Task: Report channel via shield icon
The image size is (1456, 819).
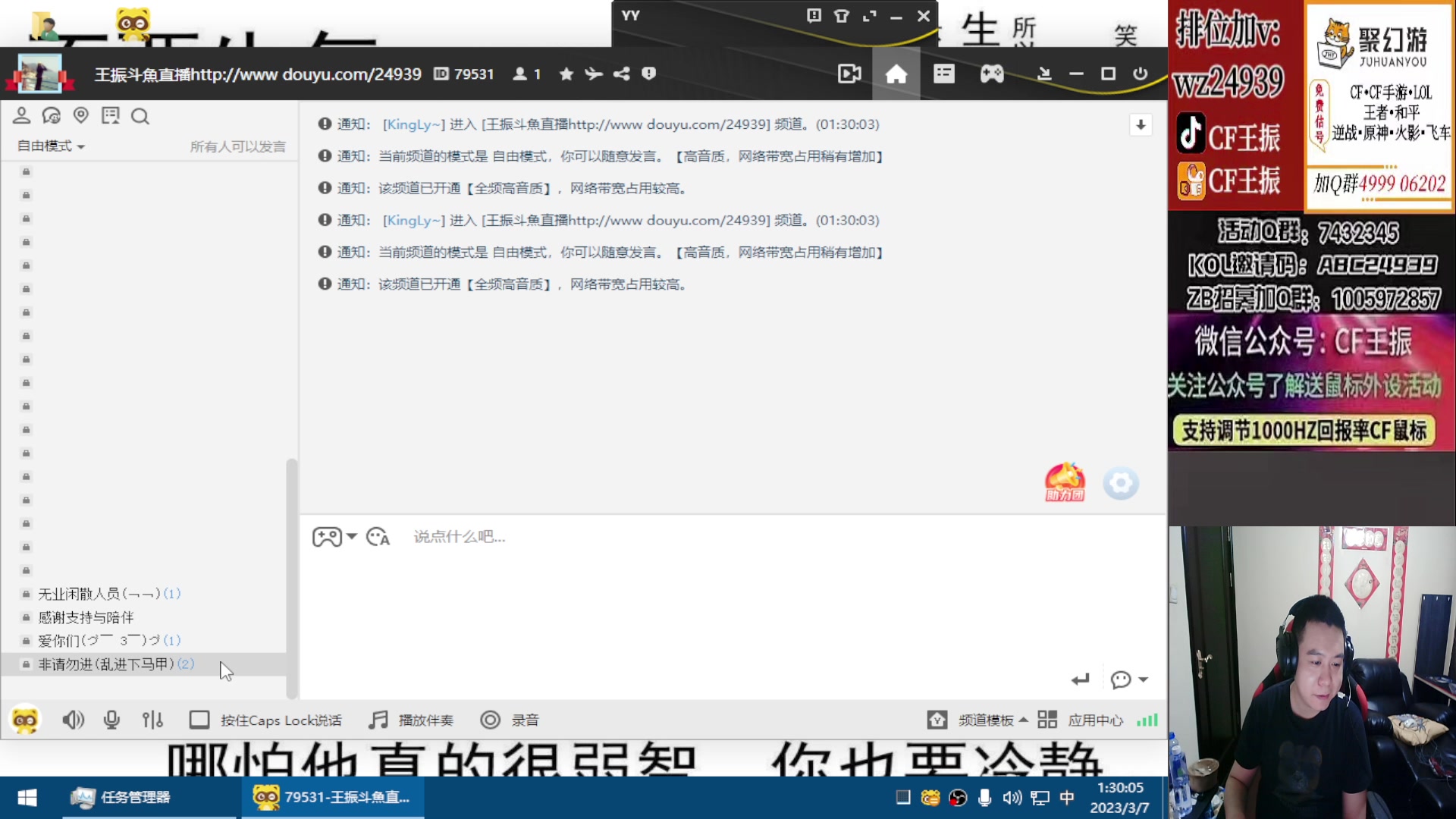Action: tap(648, 74)
